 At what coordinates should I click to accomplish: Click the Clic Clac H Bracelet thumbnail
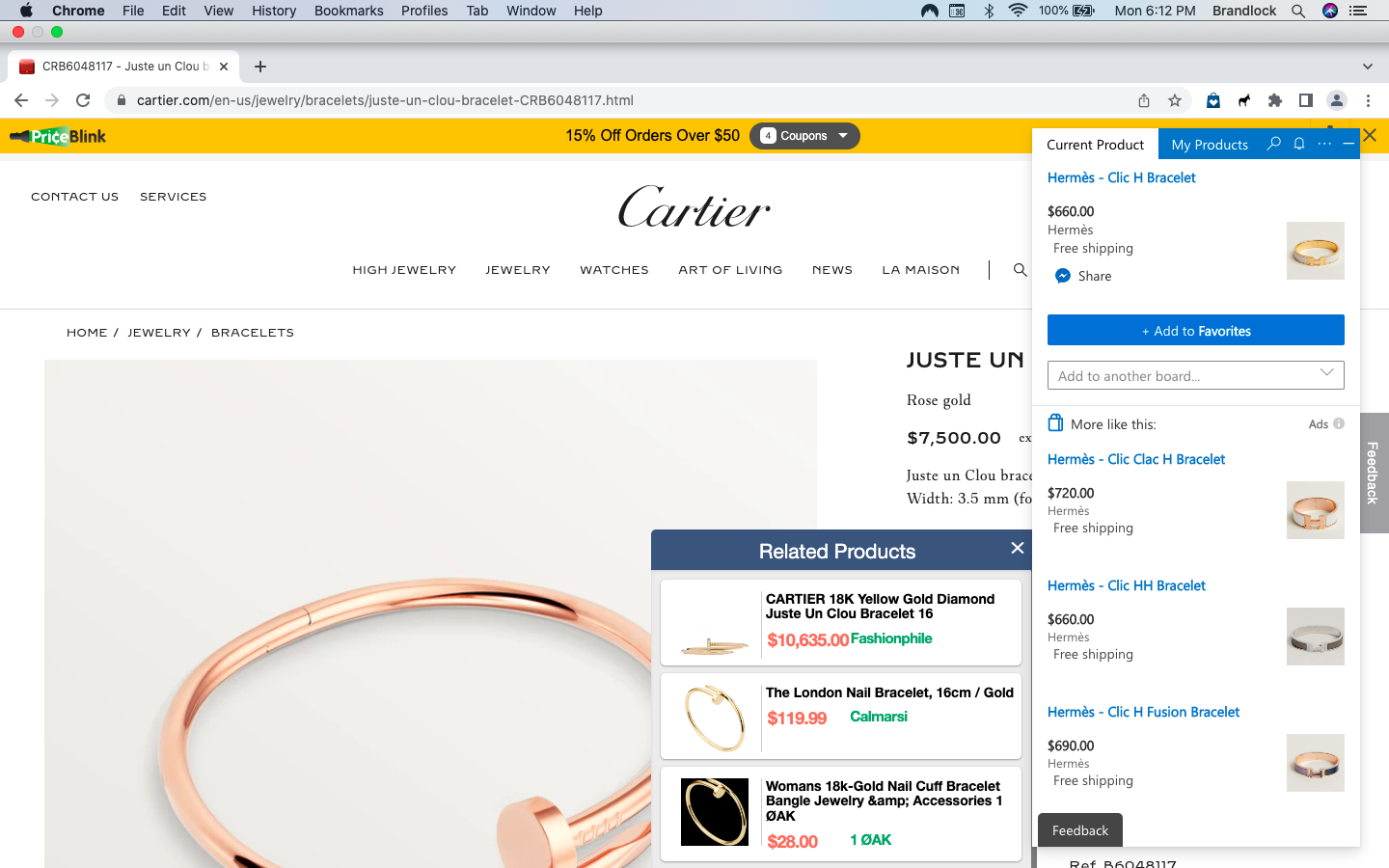click(x=1316, y=510)
